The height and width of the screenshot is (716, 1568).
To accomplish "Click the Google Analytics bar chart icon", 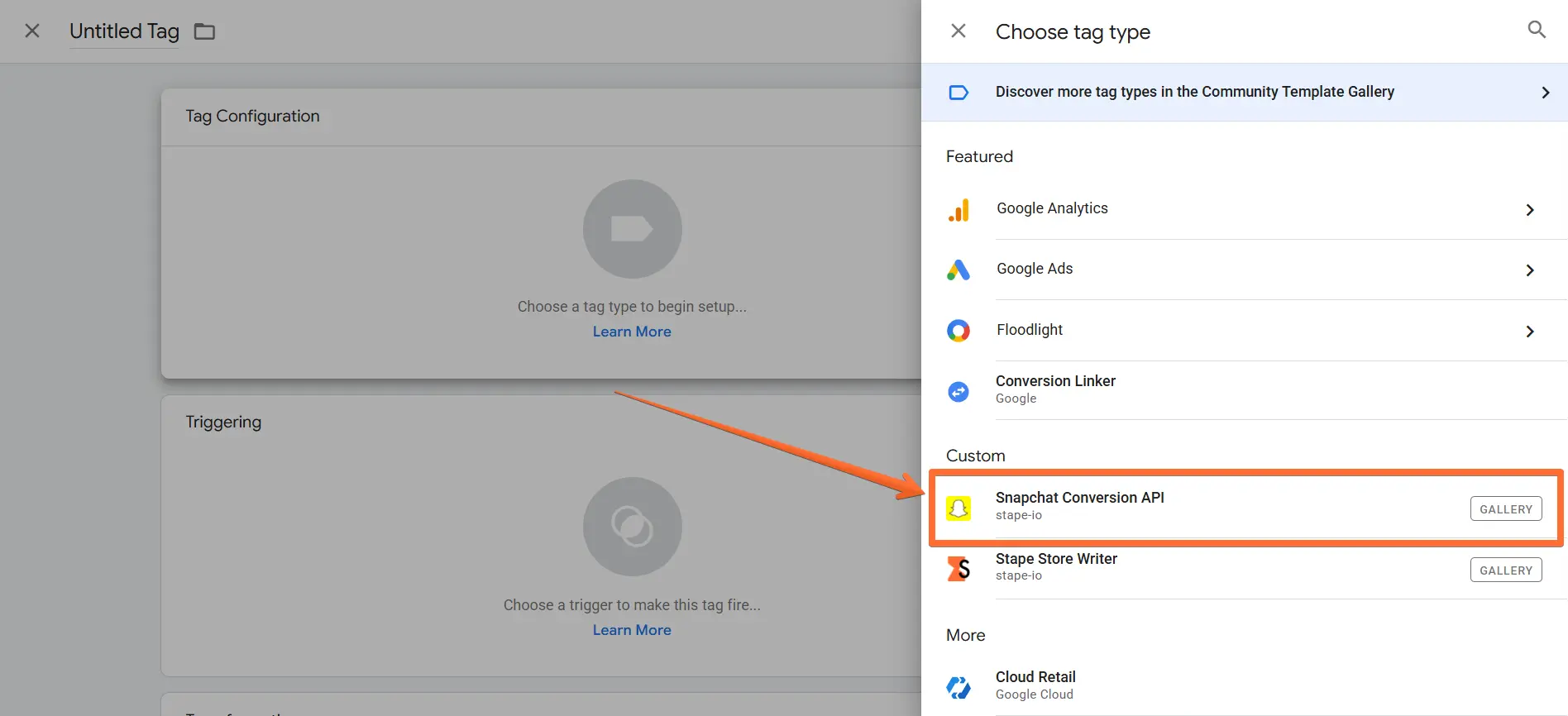I will [x=958, y=210].
